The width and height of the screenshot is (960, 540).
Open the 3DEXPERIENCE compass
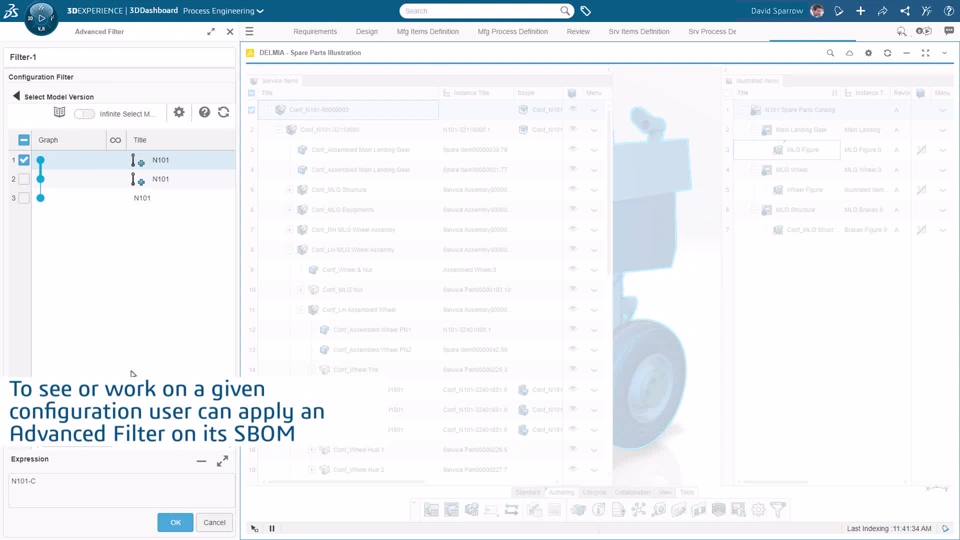[41, 18]
